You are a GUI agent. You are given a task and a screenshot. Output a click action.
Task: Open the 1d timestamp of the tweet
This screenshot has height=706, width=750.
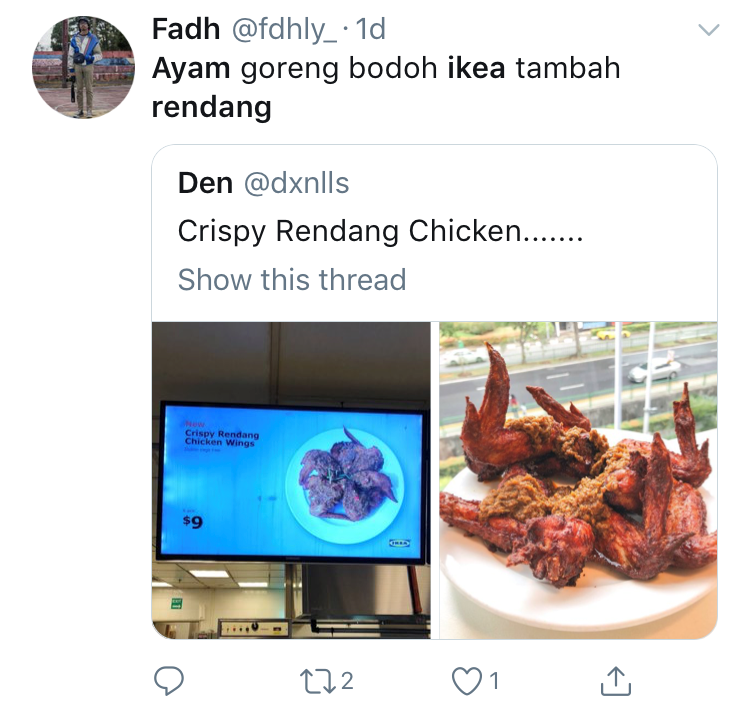(371, 29)
